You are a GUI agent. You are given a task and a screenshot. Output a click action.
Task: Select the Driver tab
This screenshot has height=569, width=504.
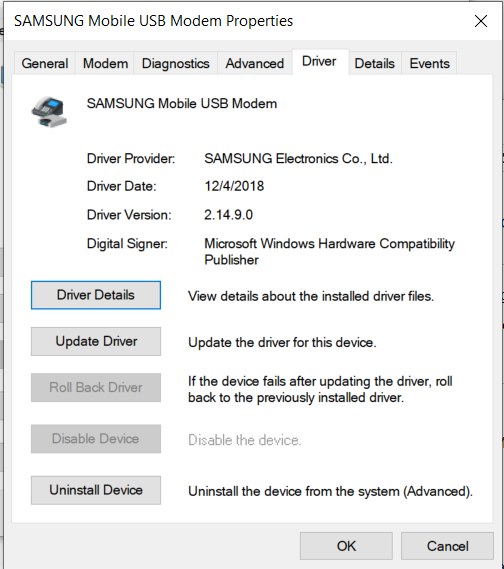319,61
